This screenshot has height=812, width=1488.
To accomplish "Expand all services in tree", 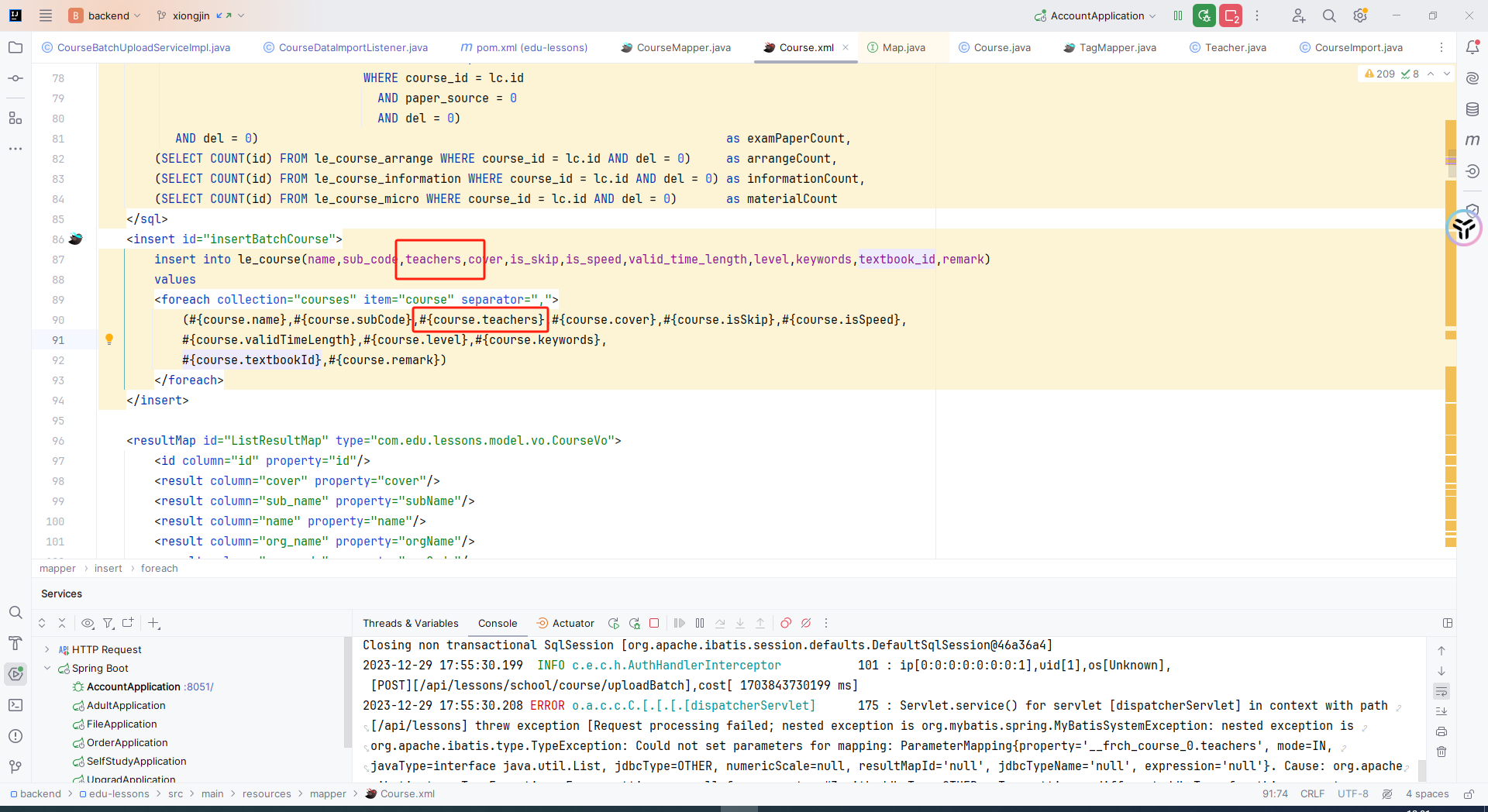I will pyautogui.click(x=42, y=623).
